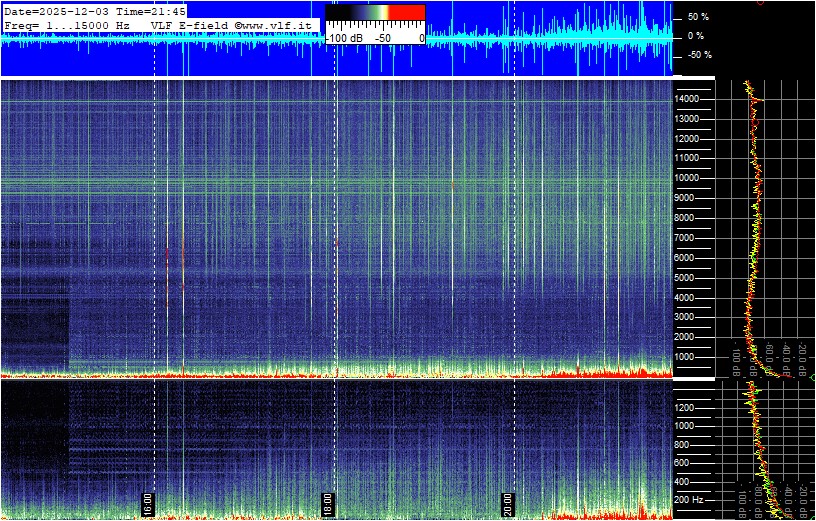Click the -100 dB color scale label
Screen dimensions: 816x521
(344, 37)
